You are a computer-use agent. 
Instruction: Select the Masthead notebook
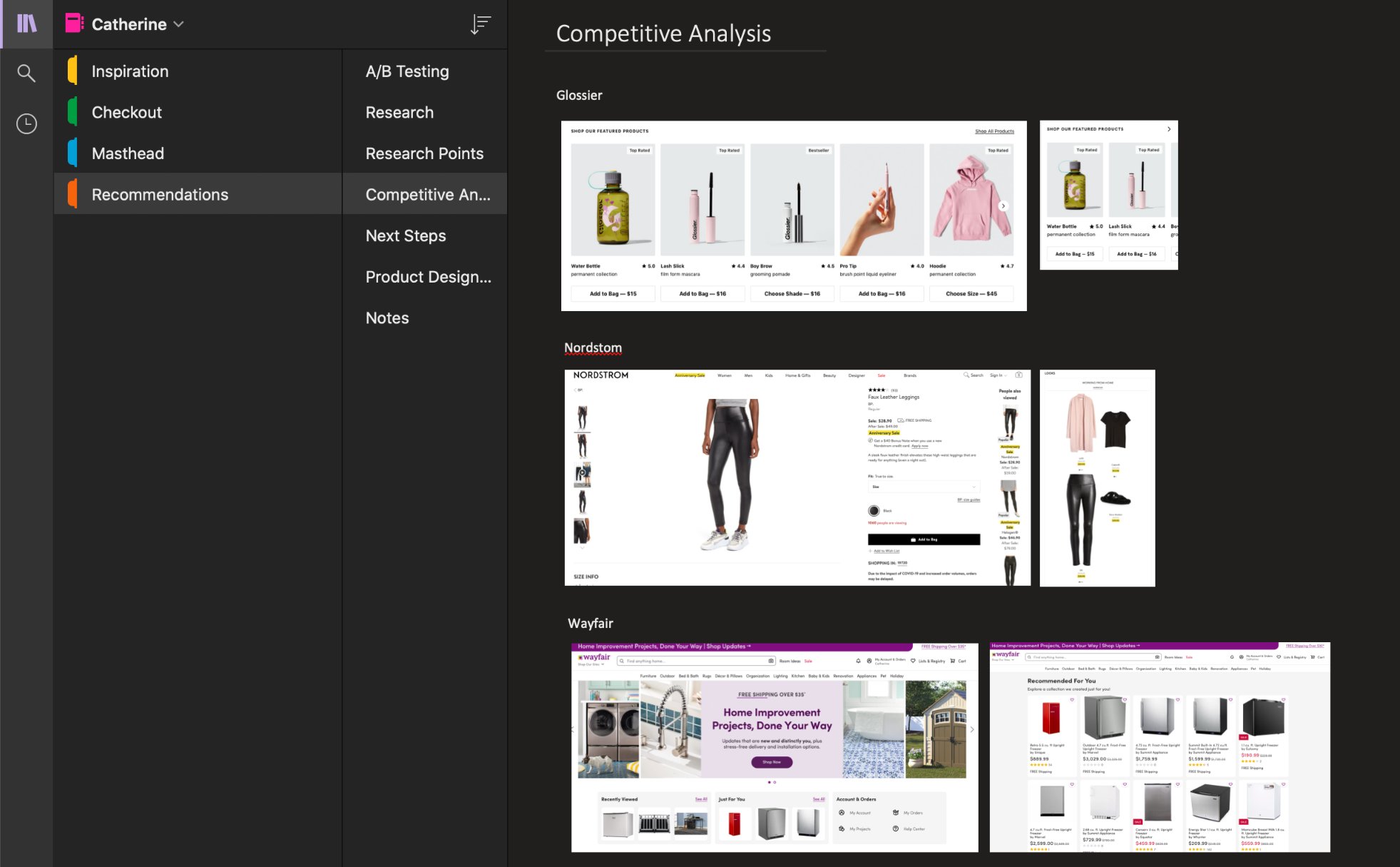point(128,153)
